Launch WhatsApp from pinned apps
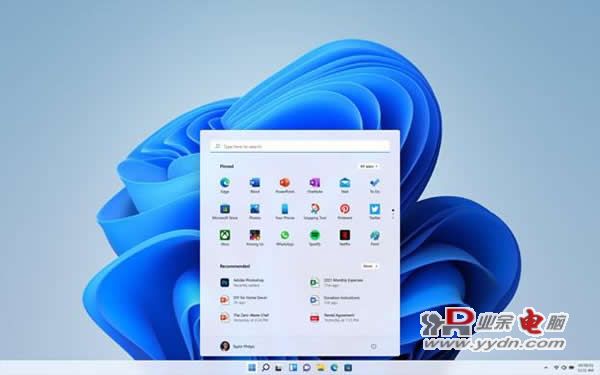Image resolution: width=600 pixels, height=375 pixels. tap(285, 237)
